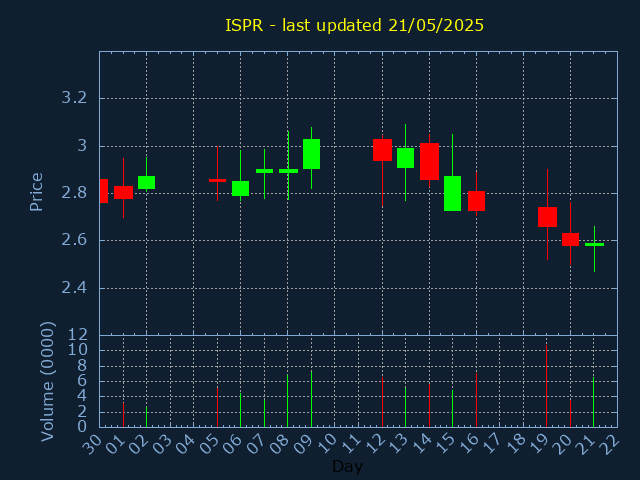Click the red candlestick body for day 16
The height and width of the screenshot is (480, 640).
pyautogui.click(x=476, y=201)
